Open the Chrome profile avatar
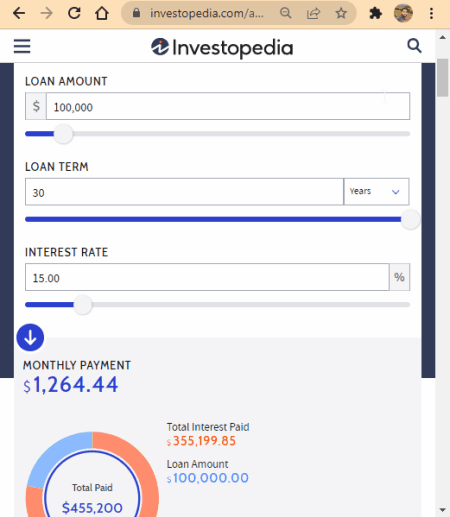The width and height of the screenshot is (450, 517). pos(403,13)
